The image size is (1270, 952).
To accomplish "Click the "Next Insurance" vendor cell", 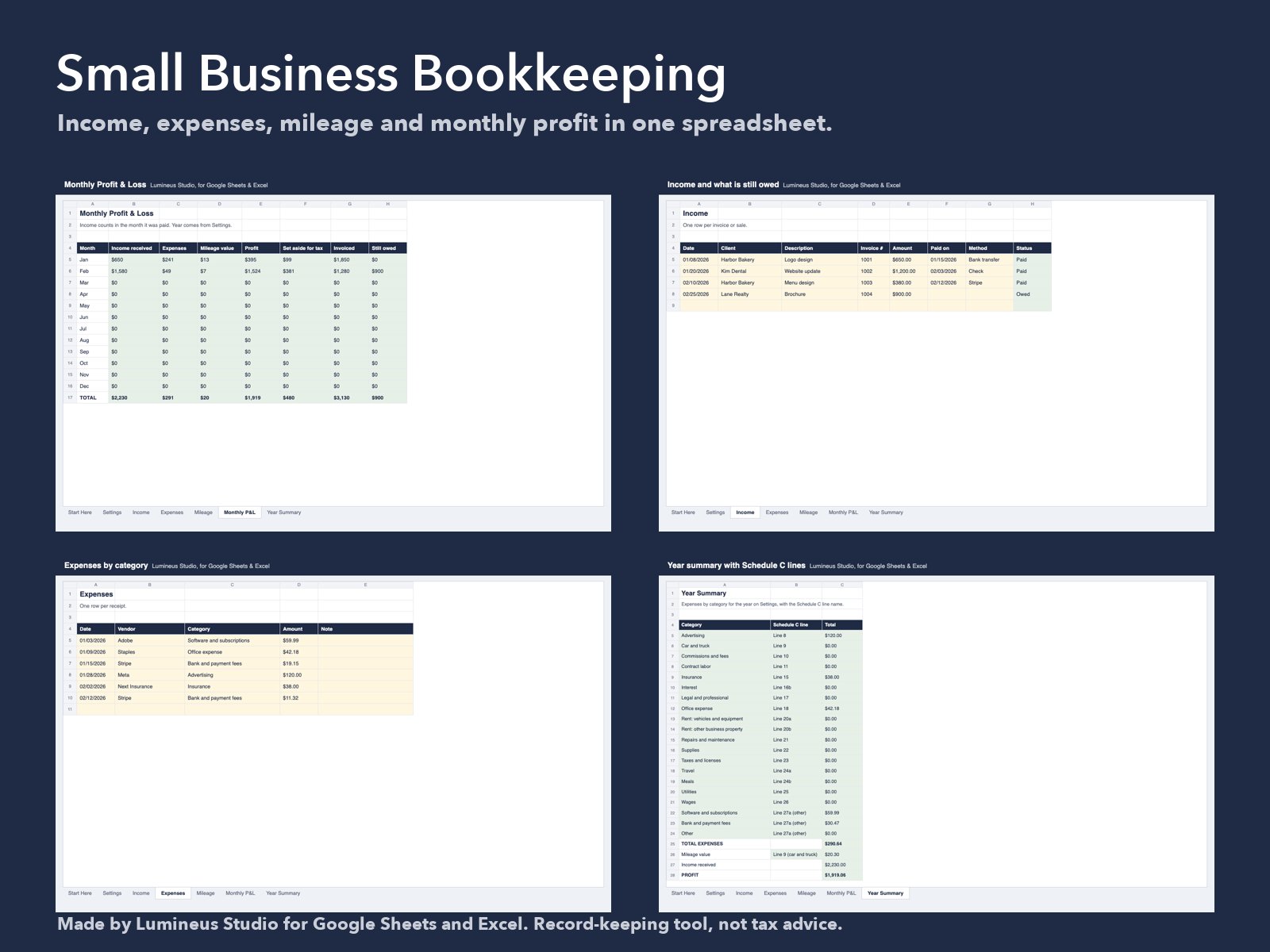I will pos(149,686).
